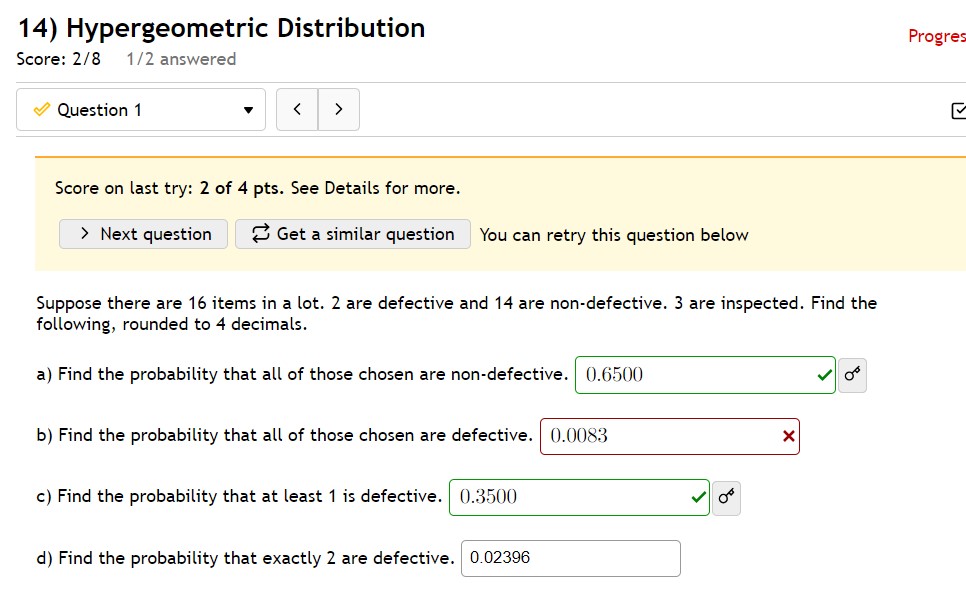Click the red X in part b's answer box
The height and width of the screenshot is (595, 966).
click(787, 436)
